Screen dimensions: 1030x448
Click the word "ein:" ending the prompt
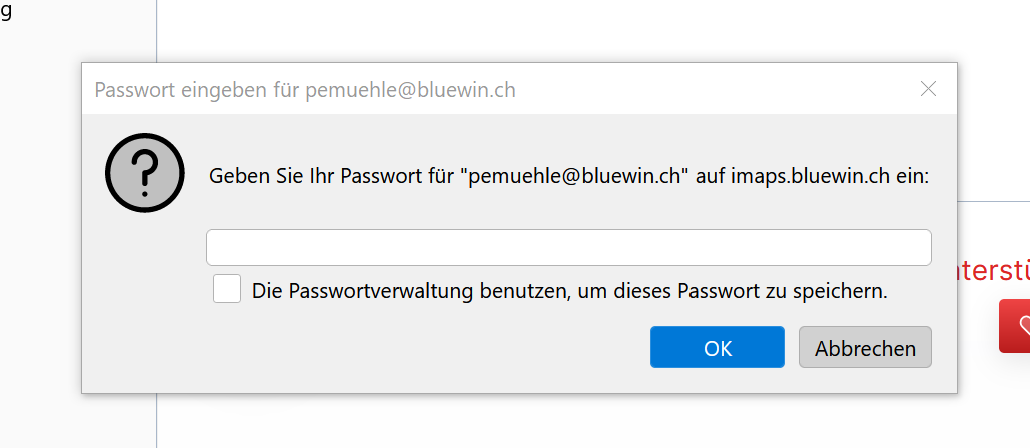tap(911, 177)
